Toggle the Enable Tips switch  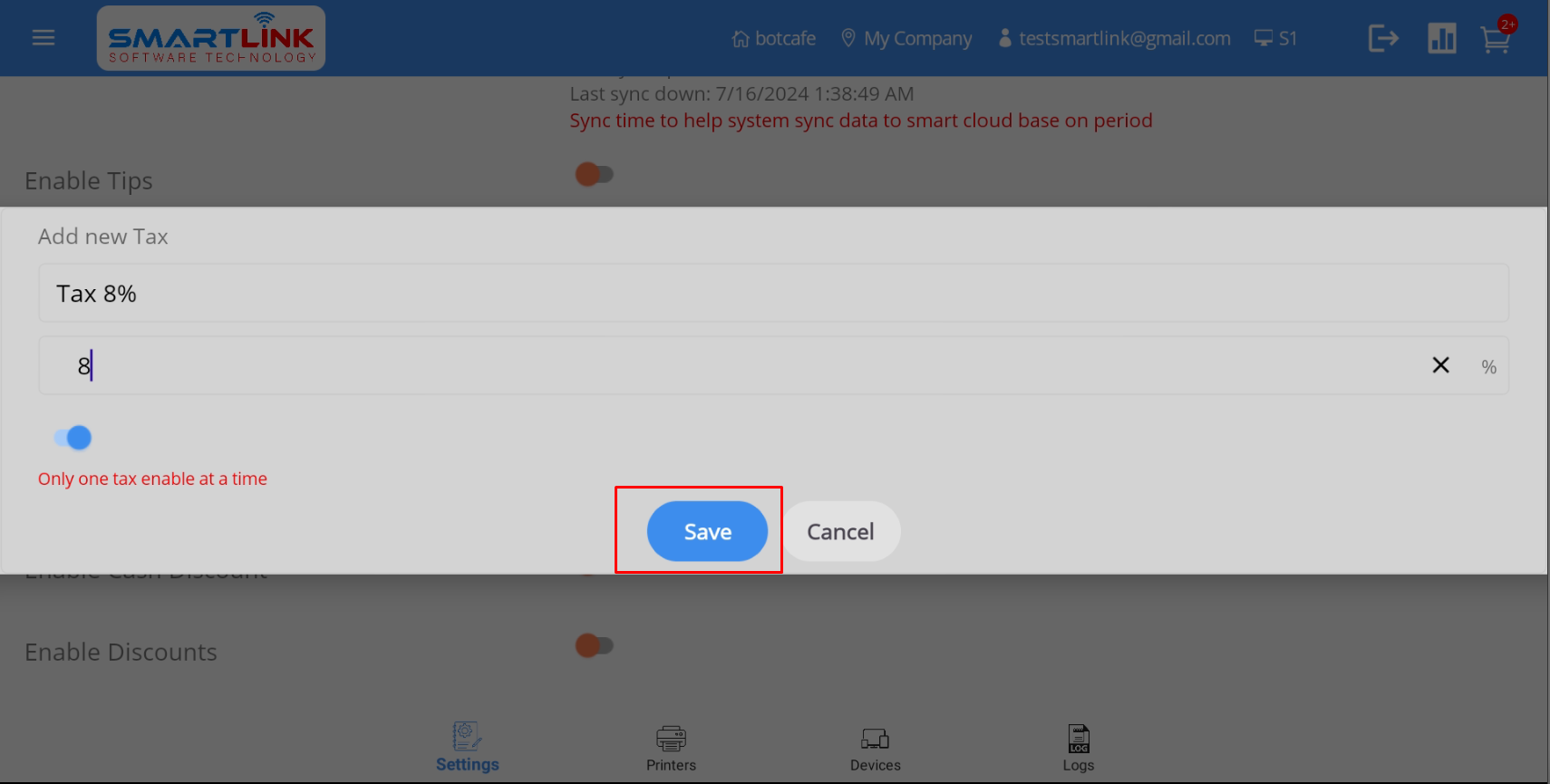595,174
